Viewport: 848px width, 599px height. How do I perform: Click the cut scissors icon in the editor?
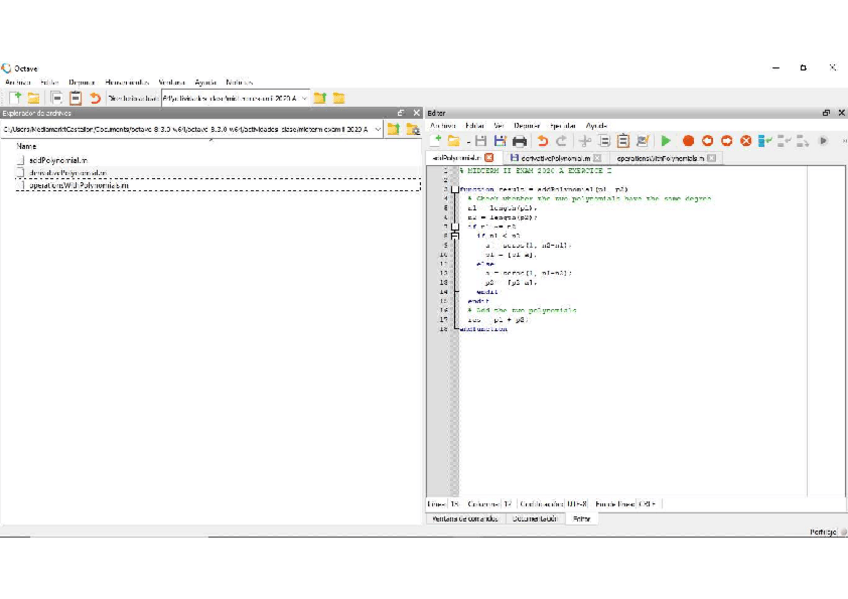585,141
